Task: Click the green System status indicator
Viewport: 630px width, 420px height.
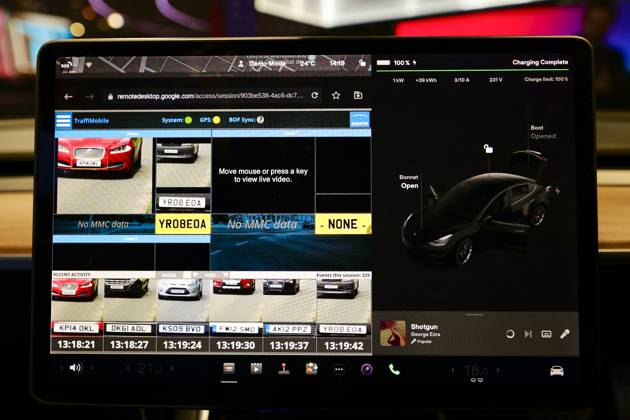Action: (x=188, y=120)
